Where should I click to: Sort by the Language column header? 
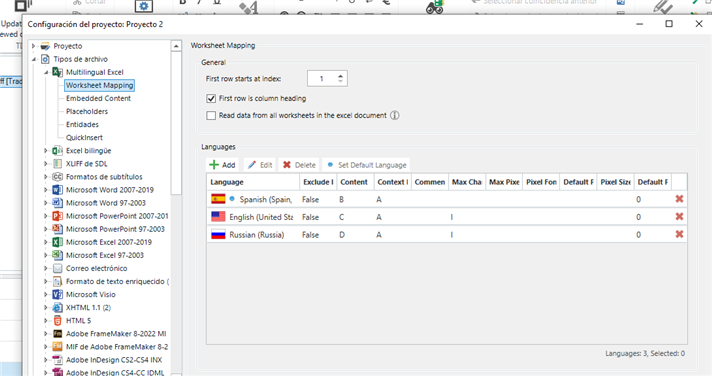[253, 182]
